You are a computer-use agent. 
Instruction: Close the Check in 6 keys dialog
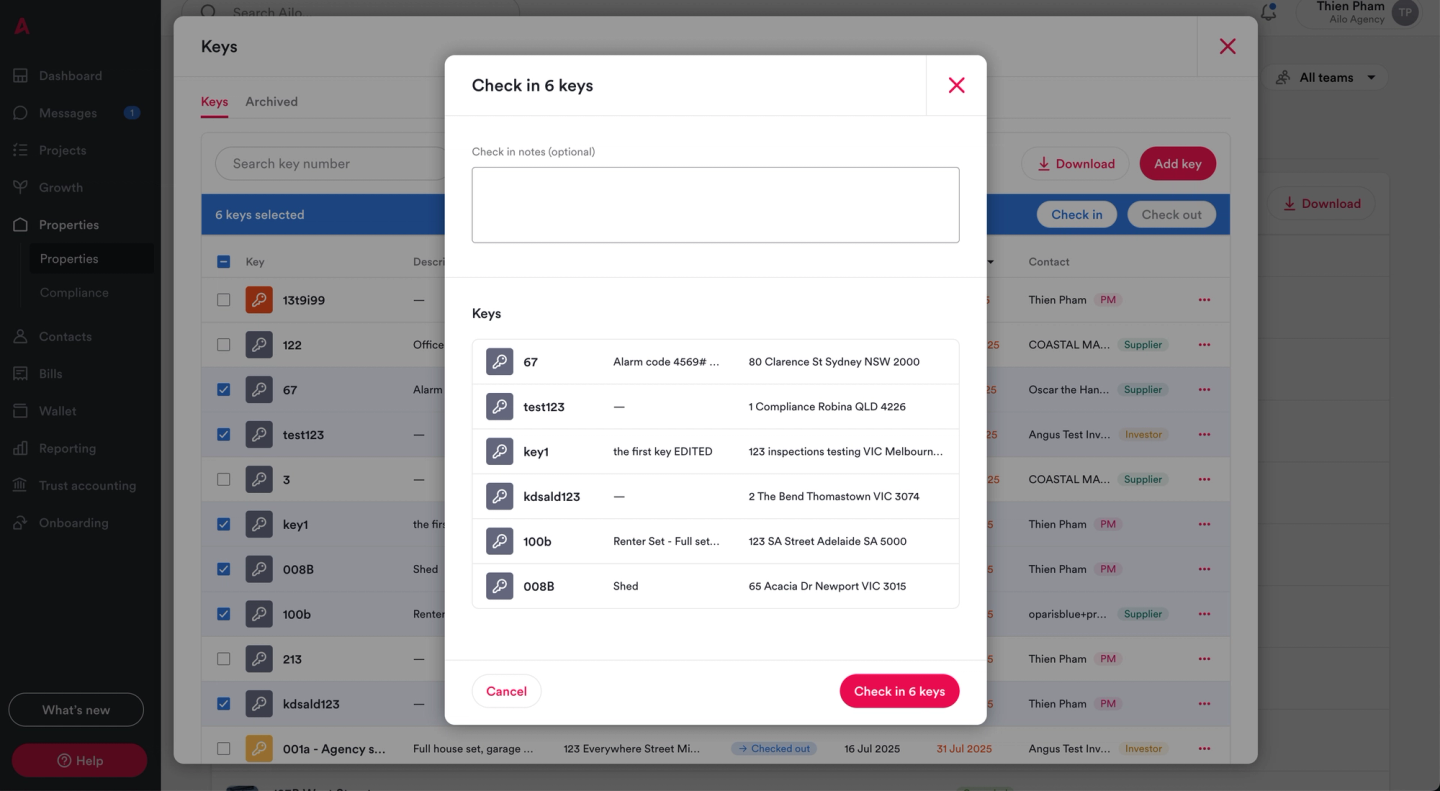[956, 85]
